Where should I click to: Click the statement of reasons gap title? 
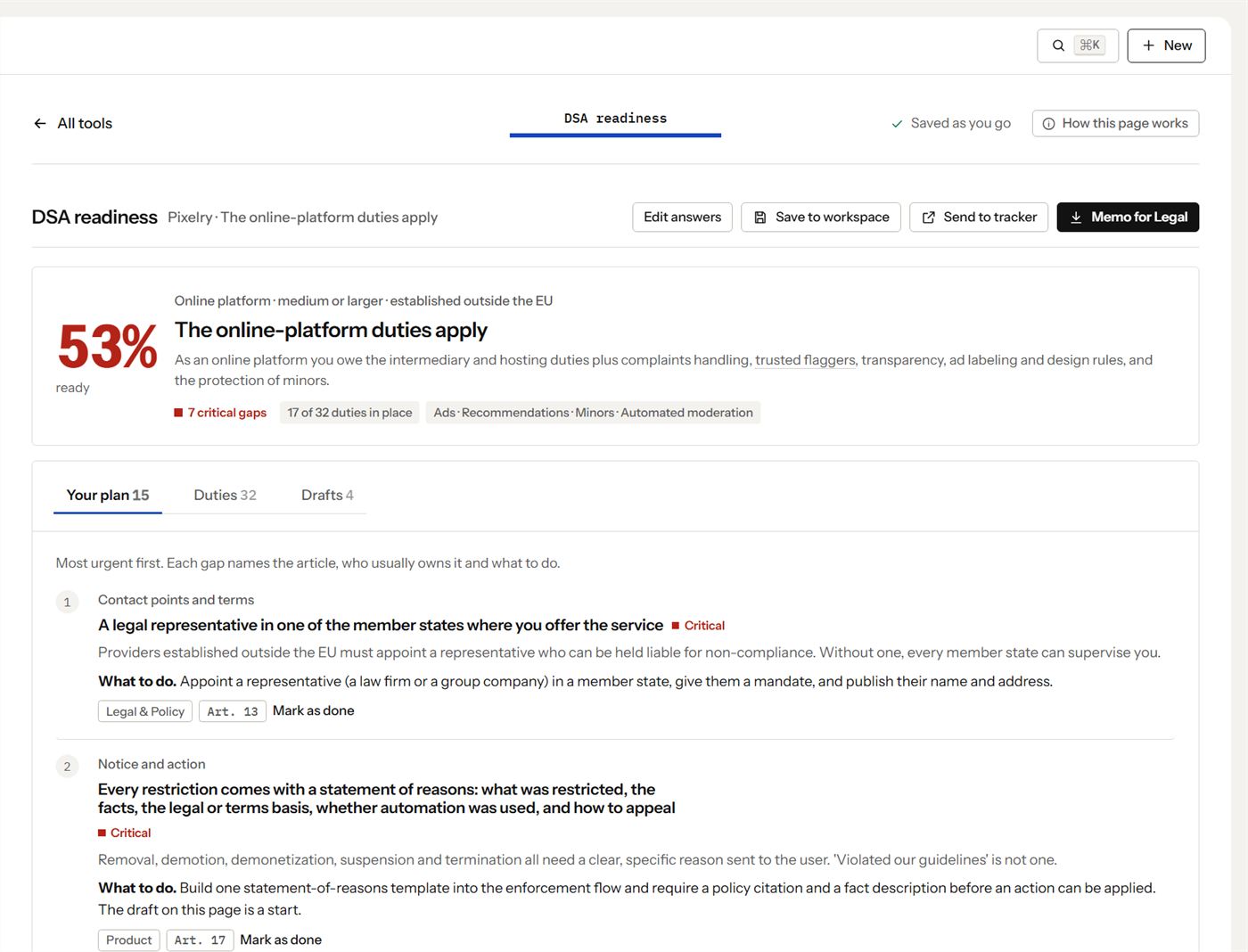(x=387, y=799)
